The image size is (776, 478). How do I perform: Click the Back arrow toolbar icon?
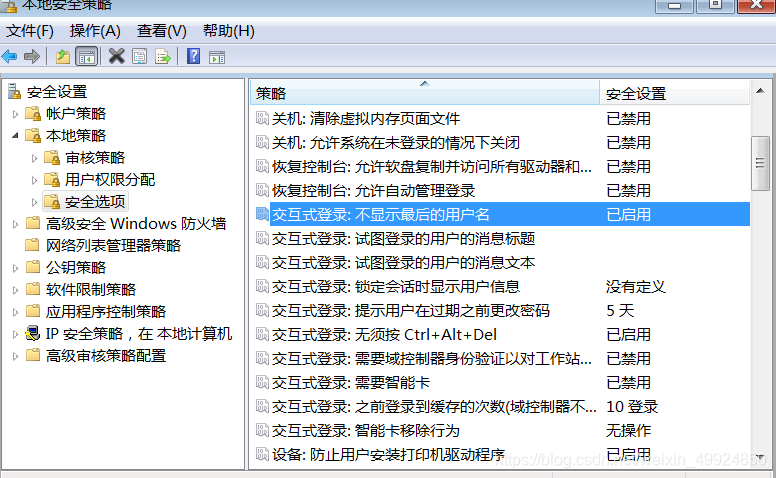(10, 56)
